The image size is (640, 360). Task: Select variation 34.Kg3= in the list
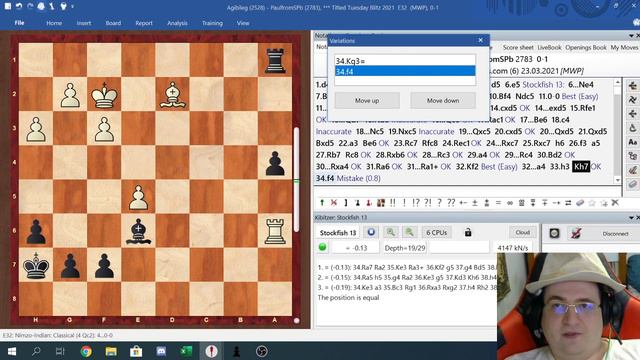(405, 61)
